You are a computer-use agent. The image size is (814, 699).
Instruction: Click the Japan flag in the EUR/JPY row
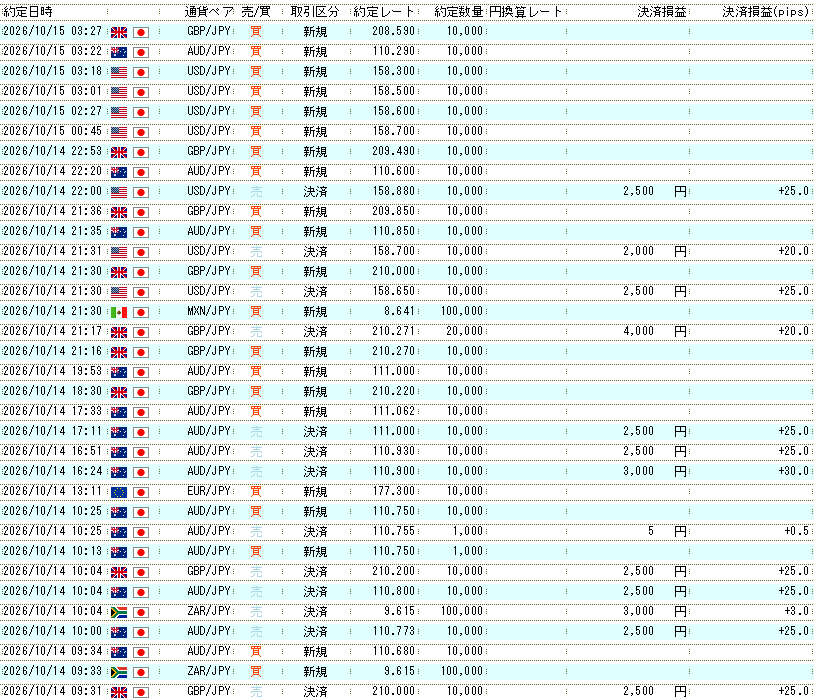tap(141, 492)
